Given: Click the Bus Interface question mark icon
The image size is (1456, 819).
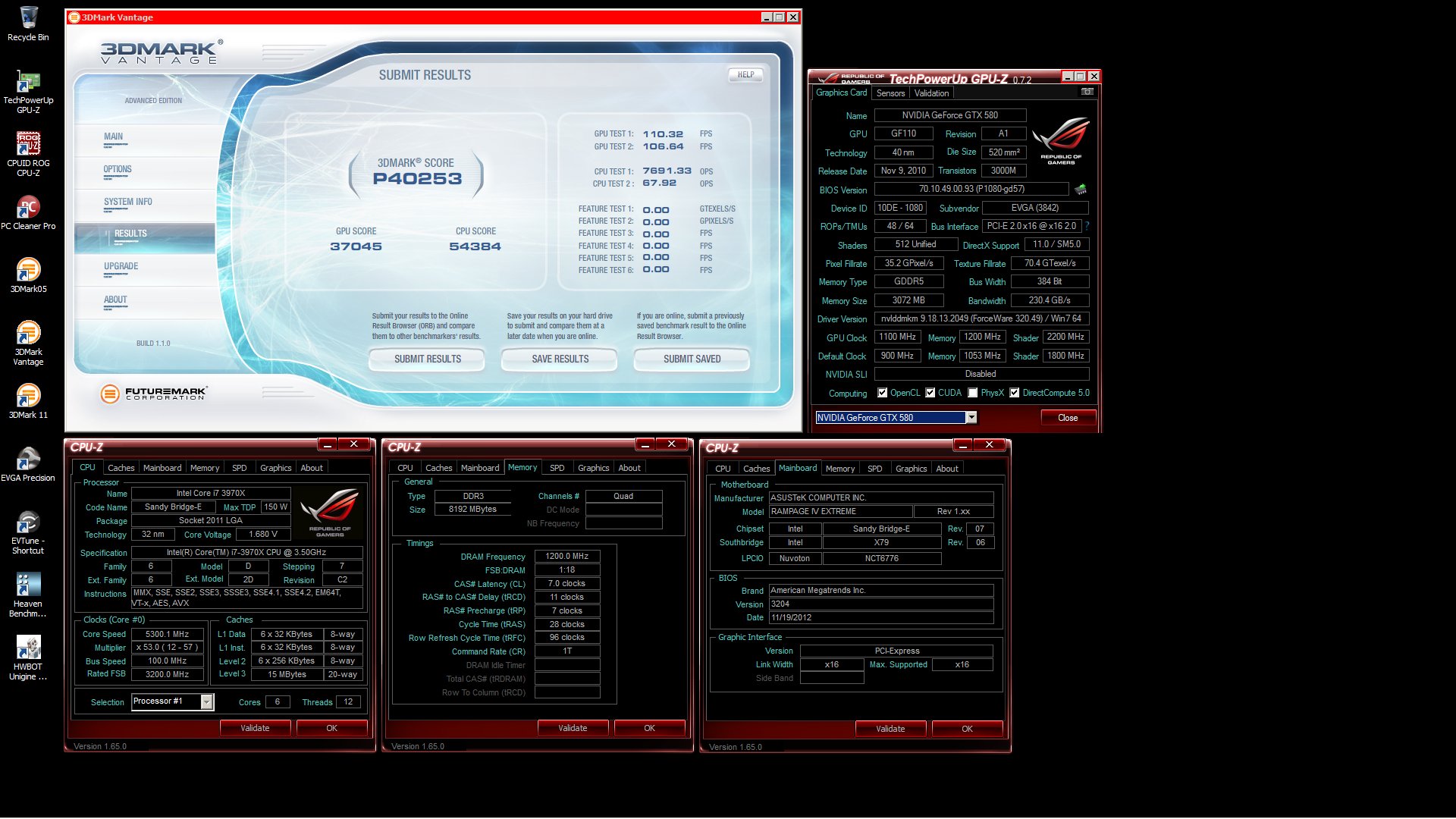Looking at the screenshot, I should pyautogui.click(x=1087, y=226).
